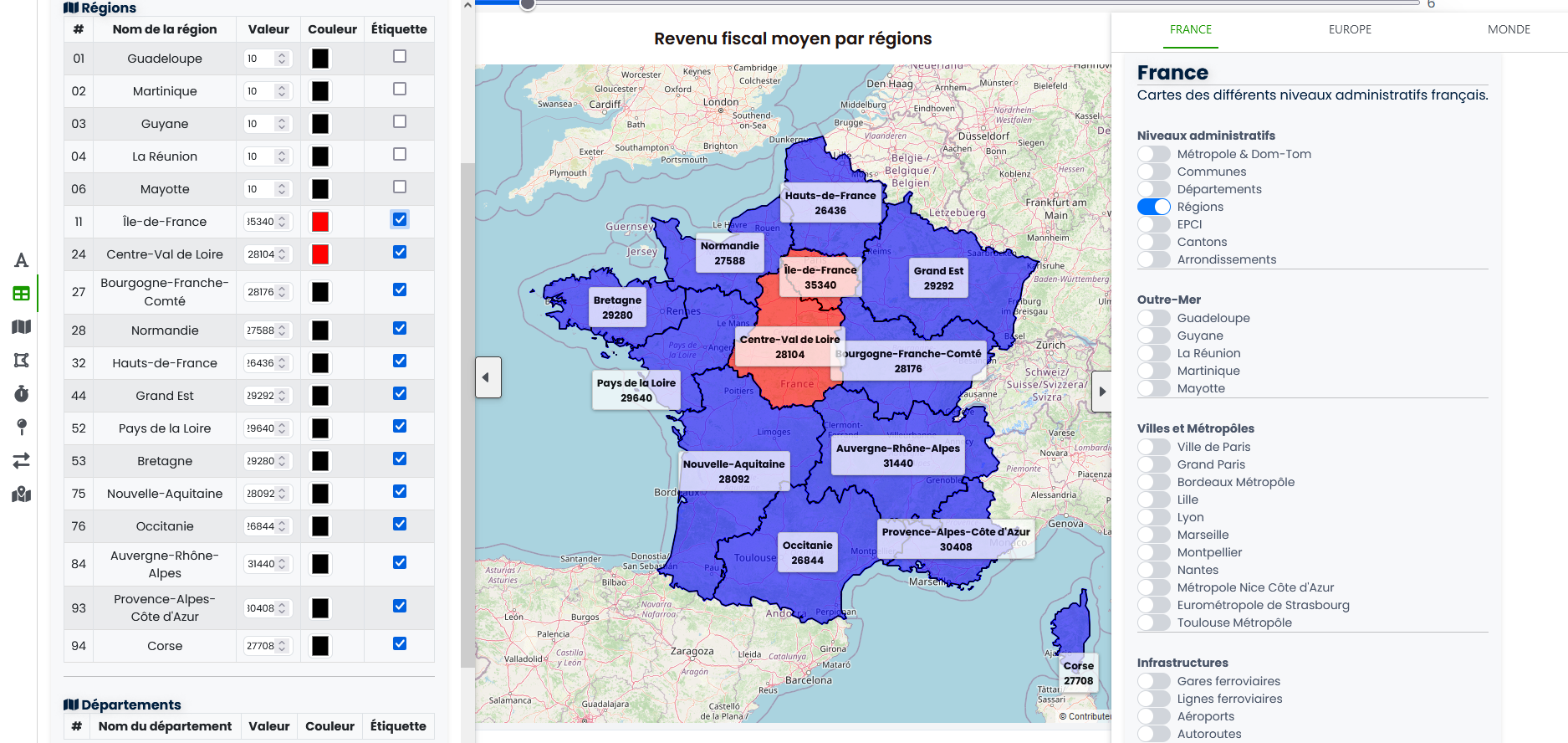This screenshot has width=1568, height=743.
Task: Collapse right panel with map right arrow
Action: pos(1101,392)
